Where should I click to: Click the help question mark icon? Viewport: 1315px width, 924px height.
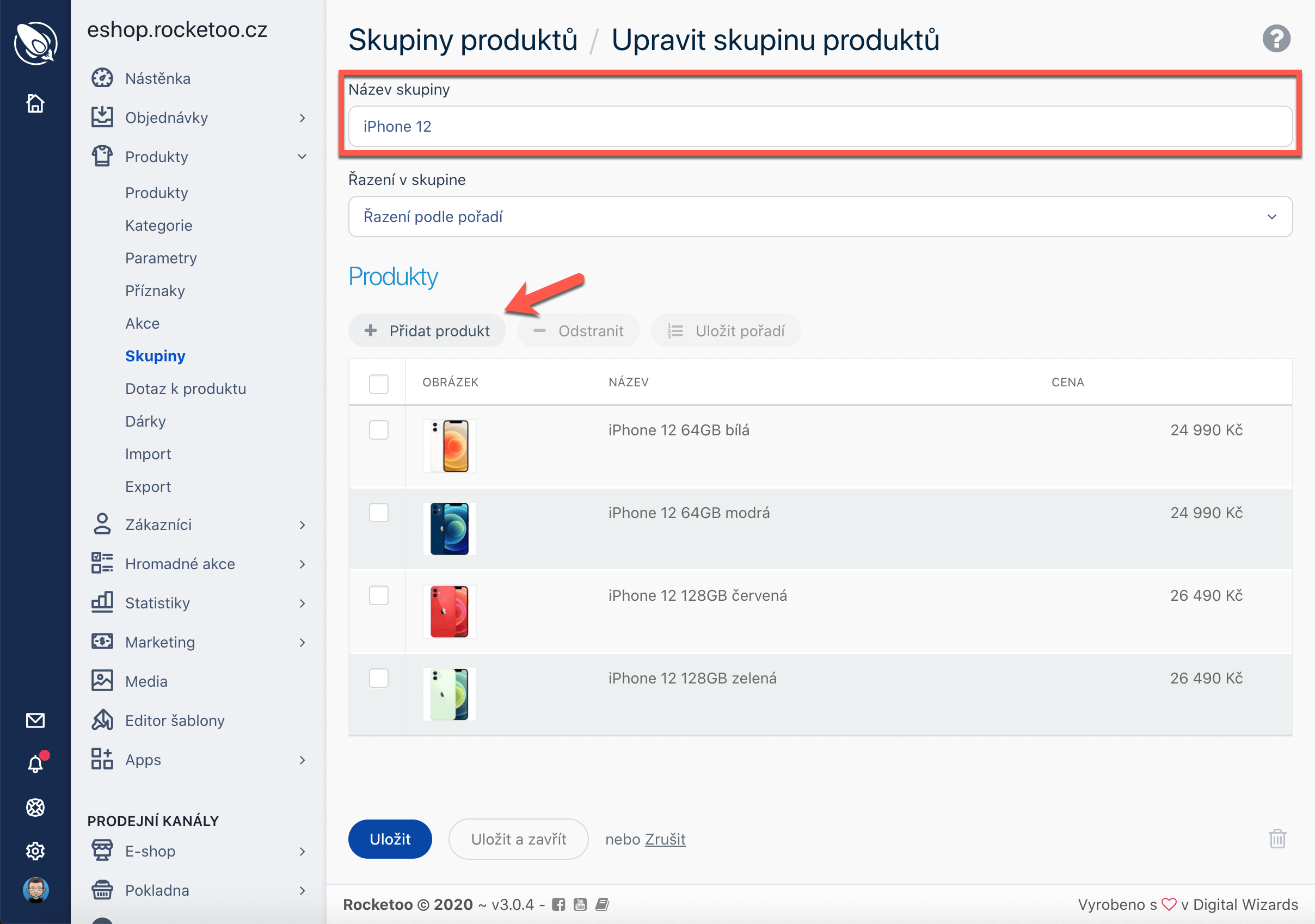pos(1275,39)
